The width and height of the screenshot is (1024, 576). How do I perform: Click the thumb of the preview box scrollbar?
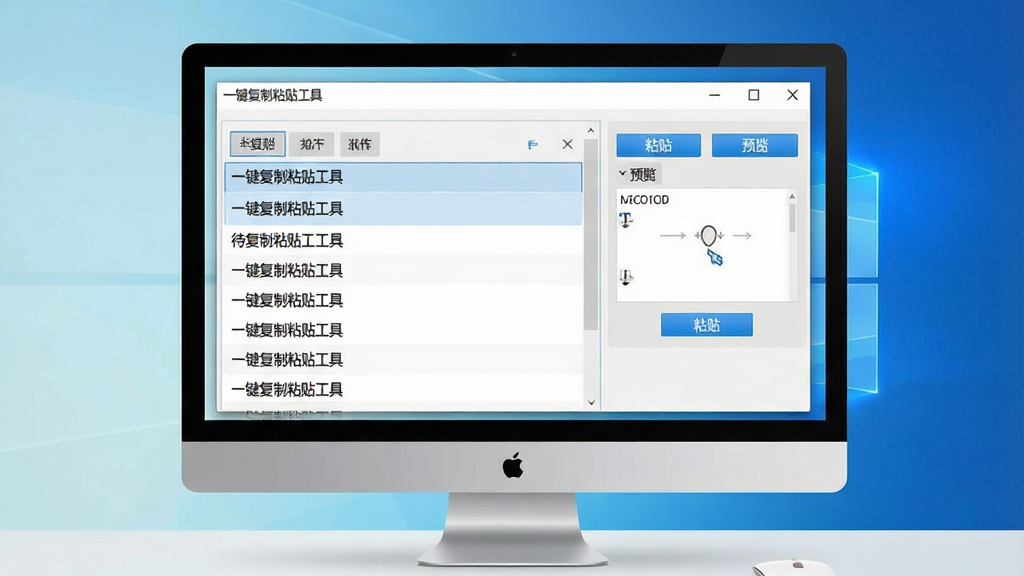coord(792,217)
